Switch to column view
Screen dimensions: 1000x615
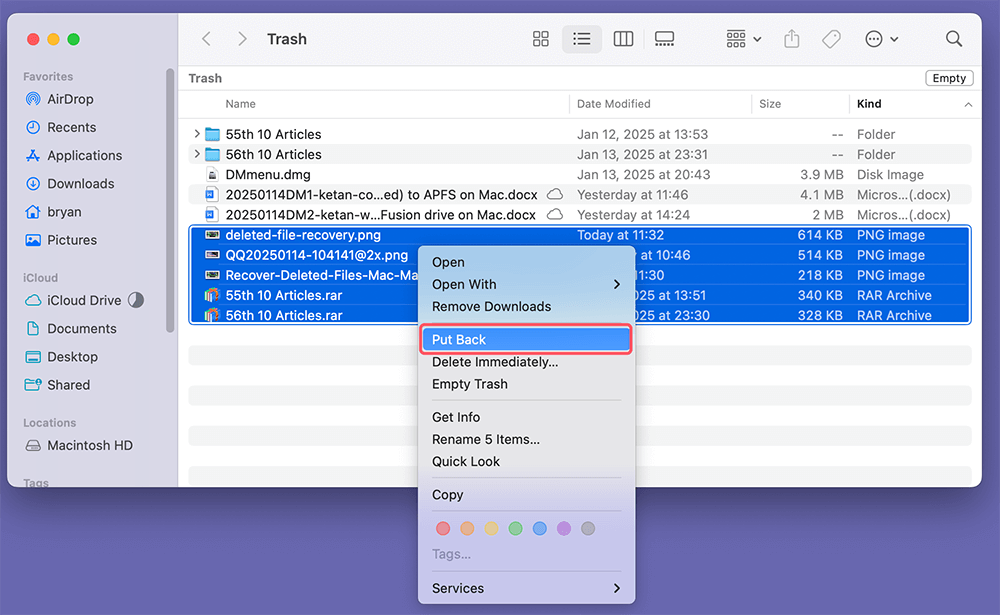pos(623,39)
